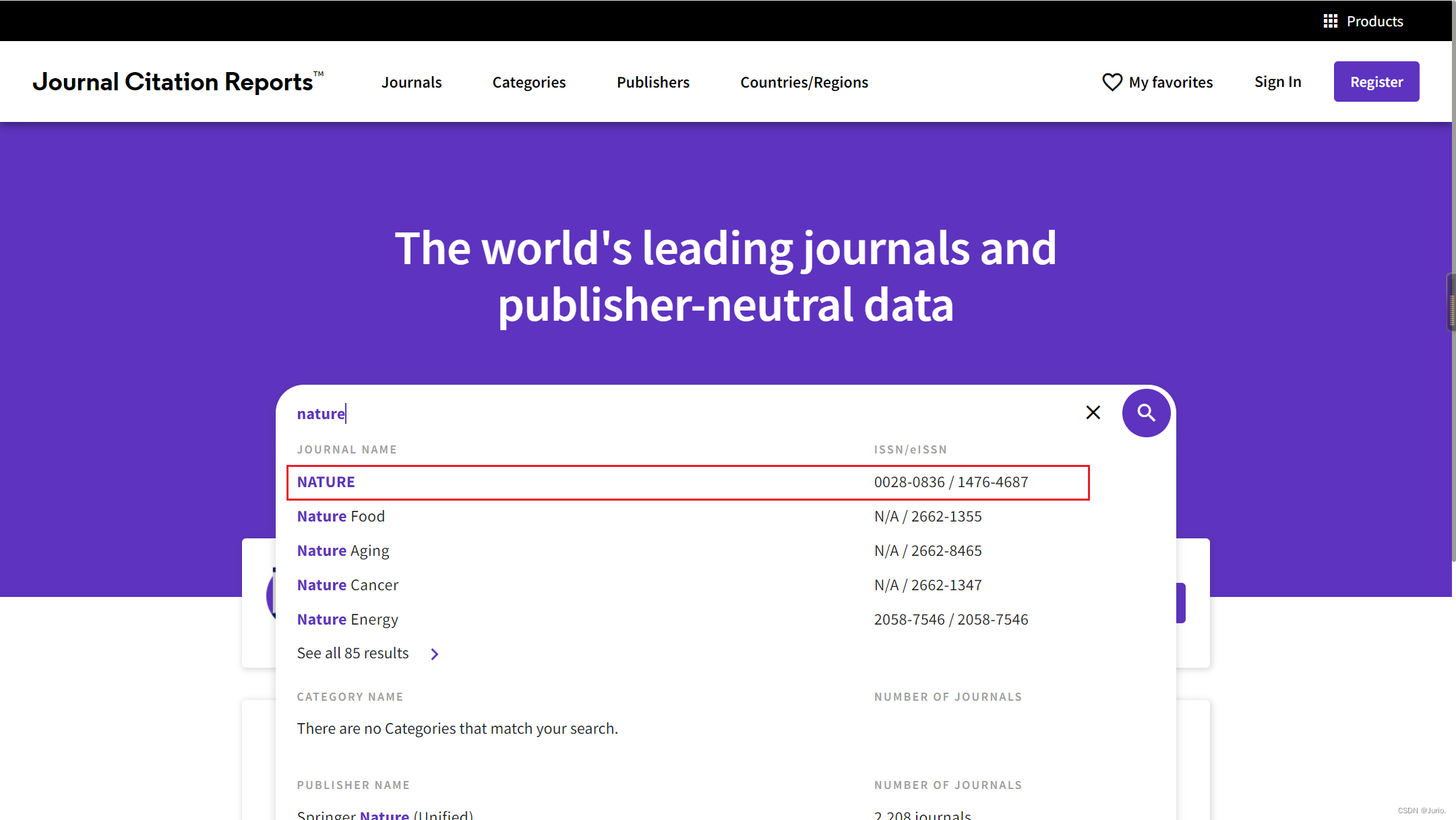Click inside the search field containing nature

click(681, 413)
